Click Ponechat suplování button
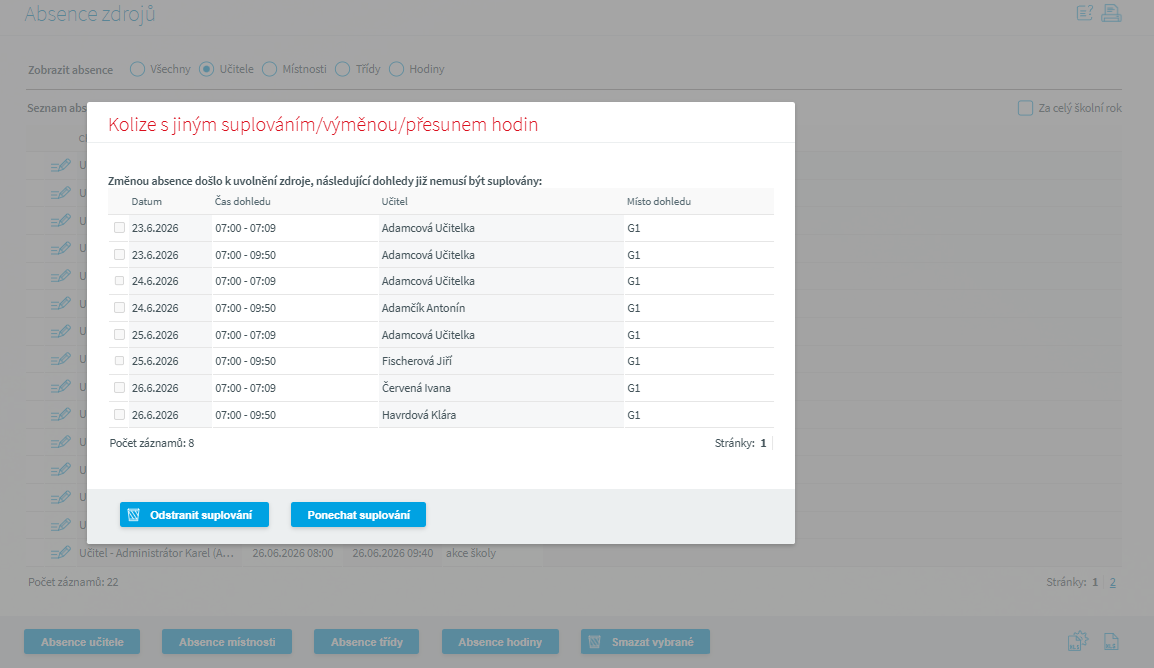1154x668 pixels. (x=358, y=515)
